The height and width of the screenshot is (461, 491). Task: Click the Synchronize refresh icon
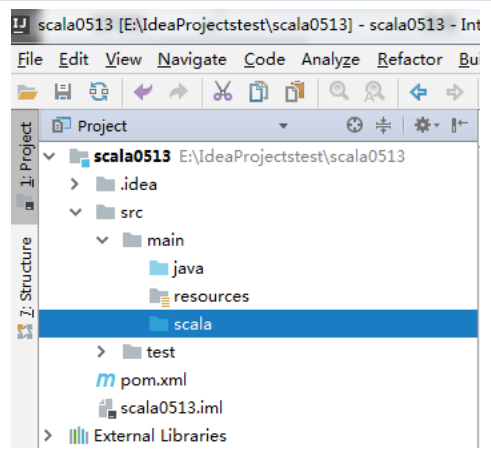click(99, 92)
